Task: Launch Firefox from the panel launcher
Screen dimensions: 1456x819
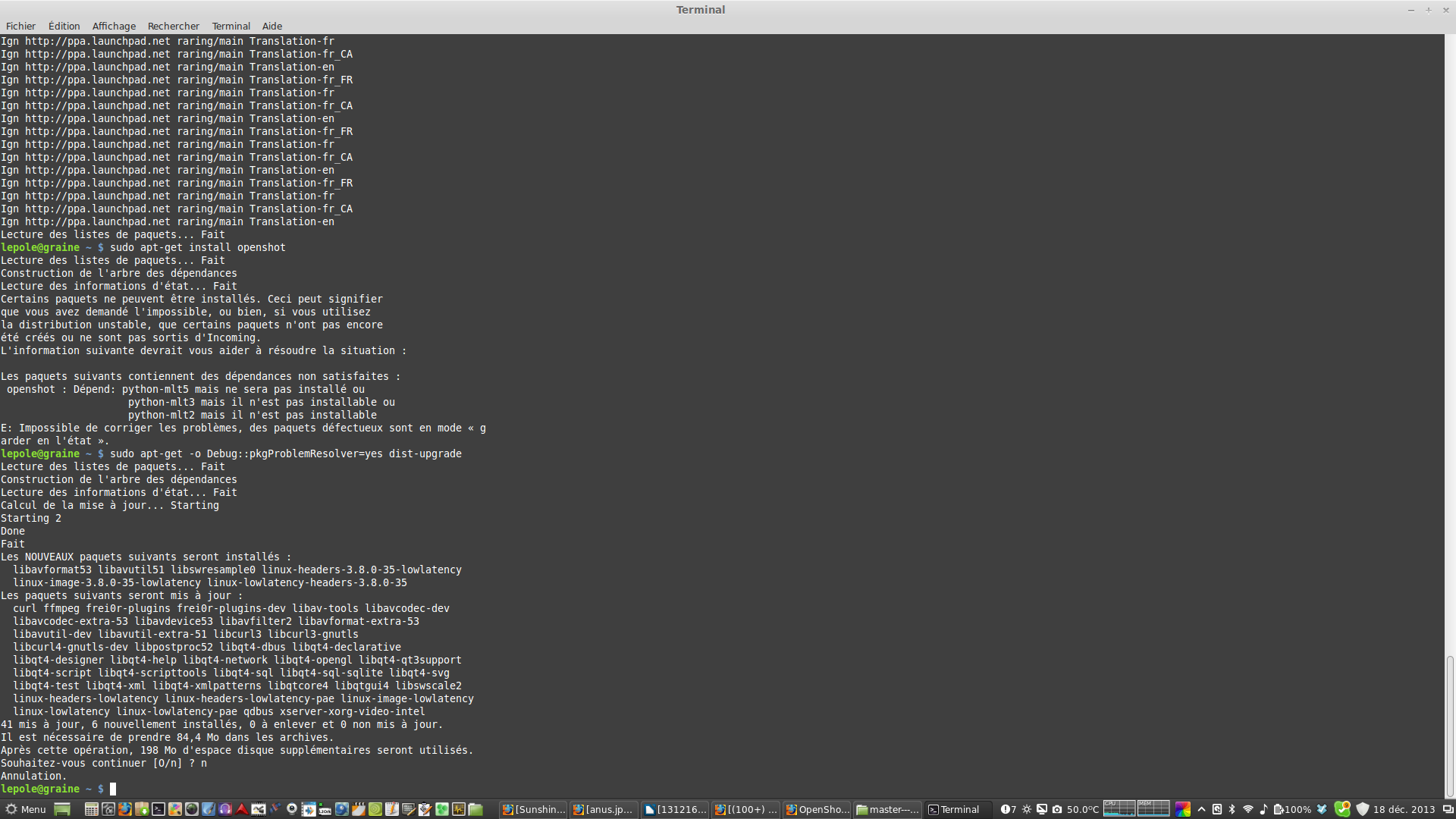Action: pos(125,809)
